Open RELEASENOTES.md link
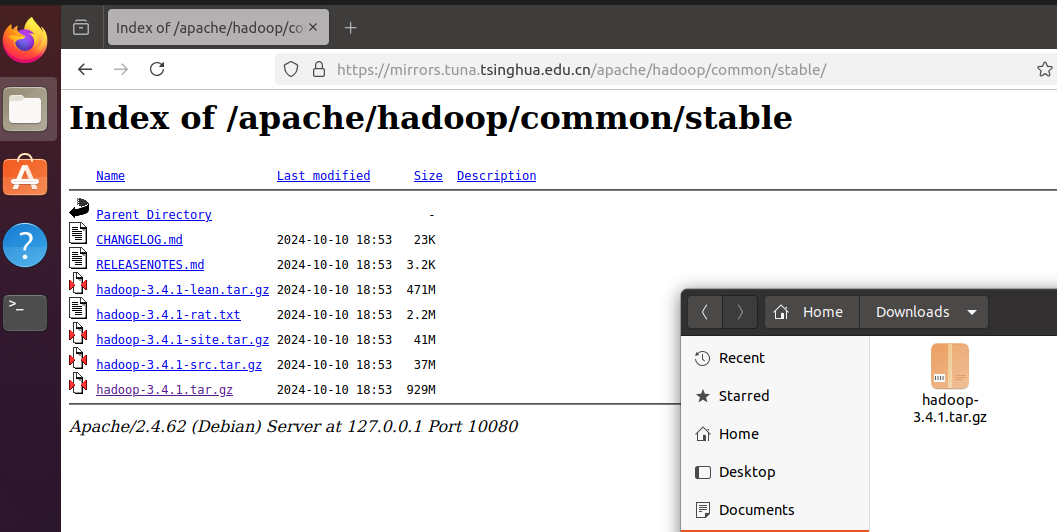 click(150, 264)
